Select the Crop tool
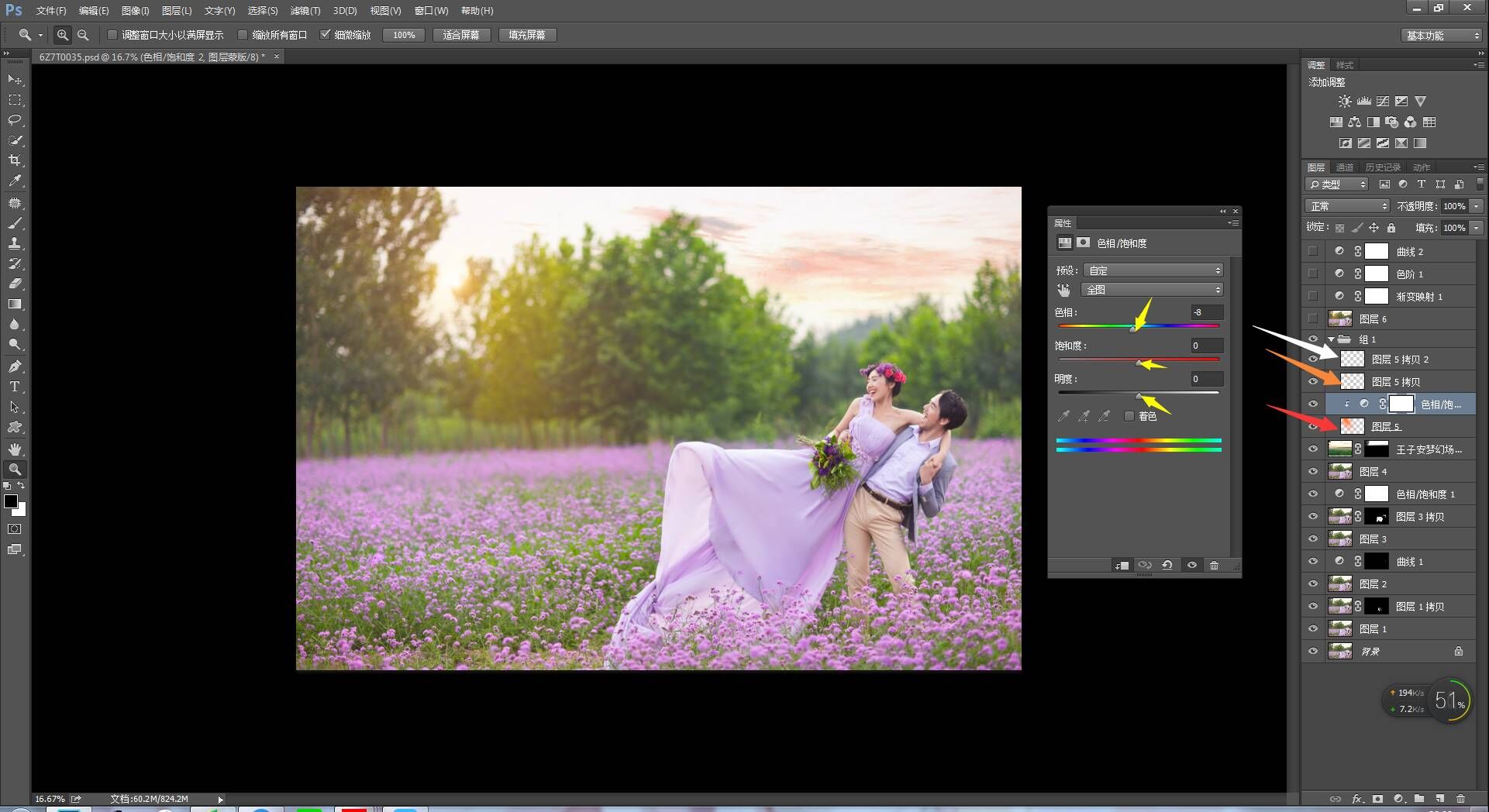Viewport: 1489px width, 812px height. (15, 160)
